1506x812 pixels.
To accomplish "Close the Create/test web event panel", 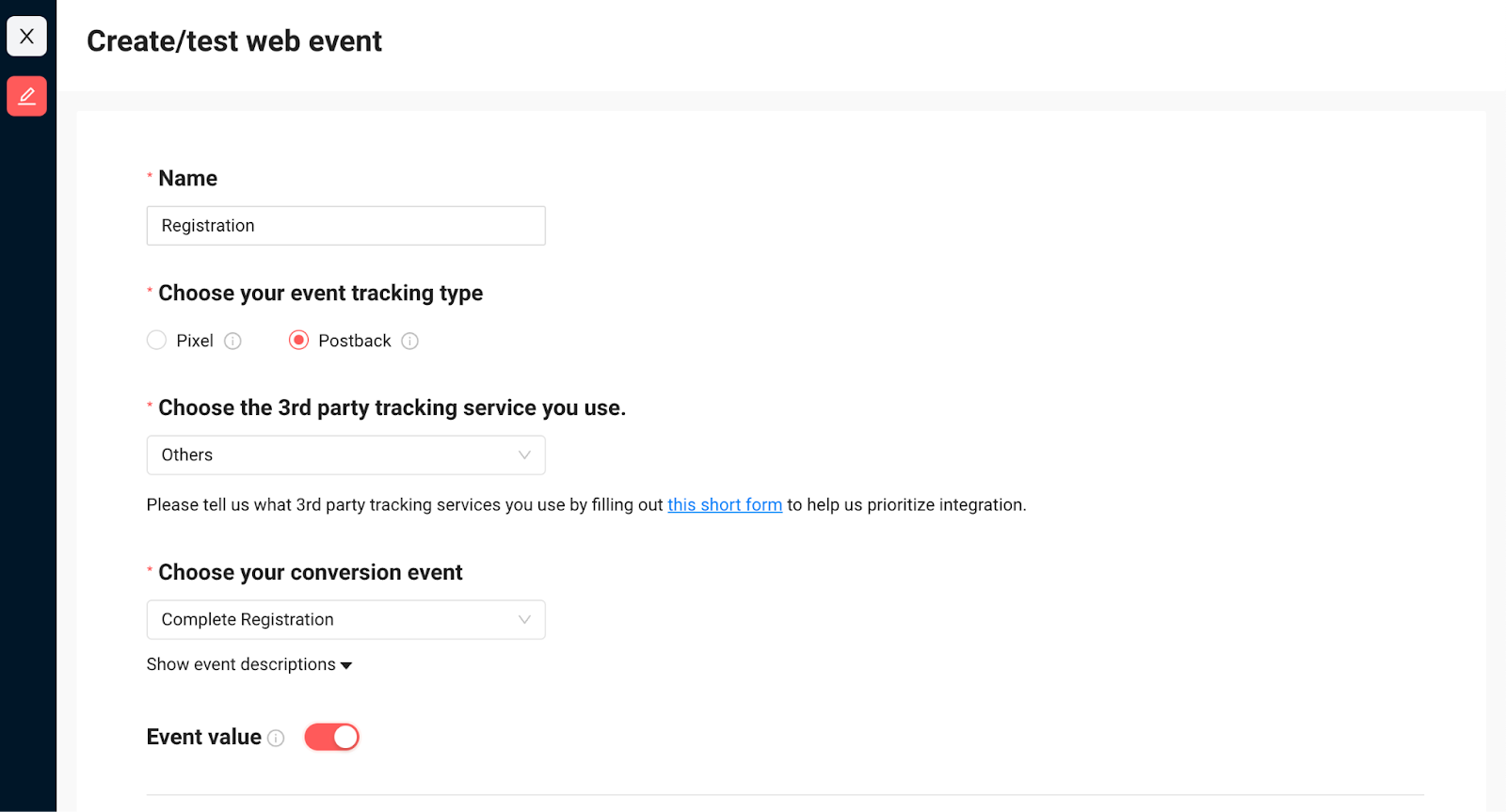I will (x=26, y=37).
